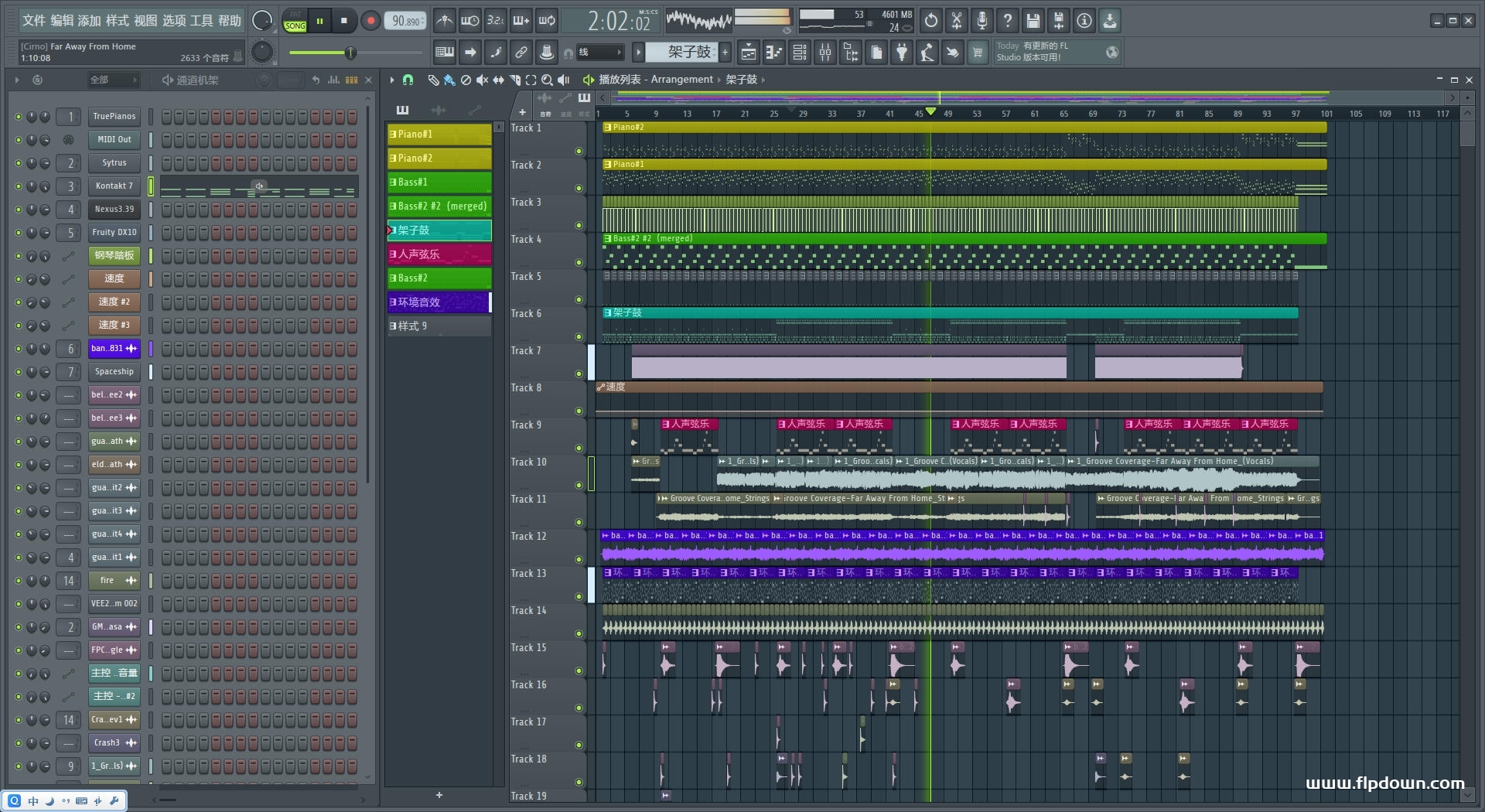
Task: Select the mute tool in playlist toolbar
Action: [482, 80]
